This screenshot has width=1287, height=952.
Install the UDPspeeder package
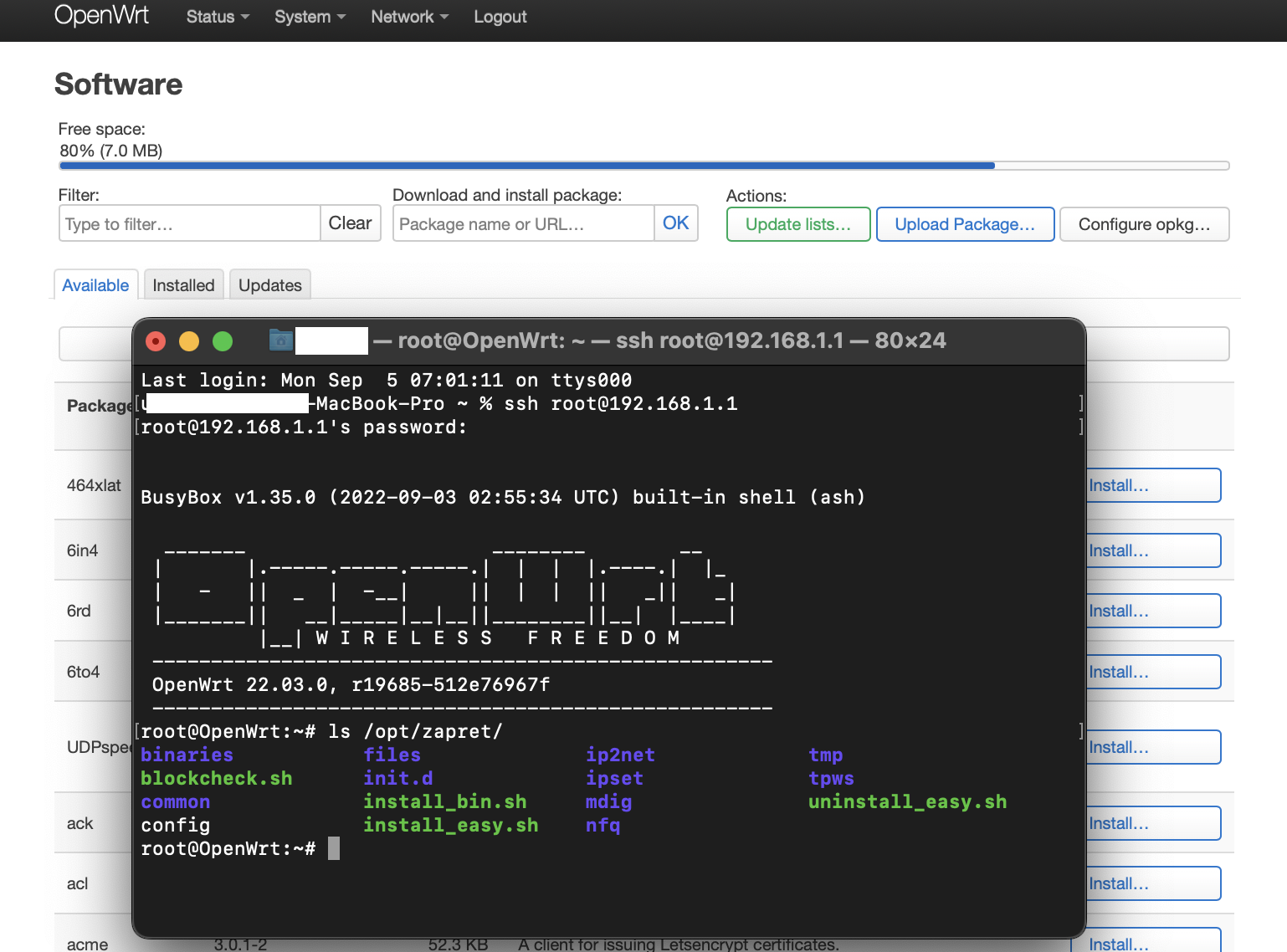(1154, 747)
